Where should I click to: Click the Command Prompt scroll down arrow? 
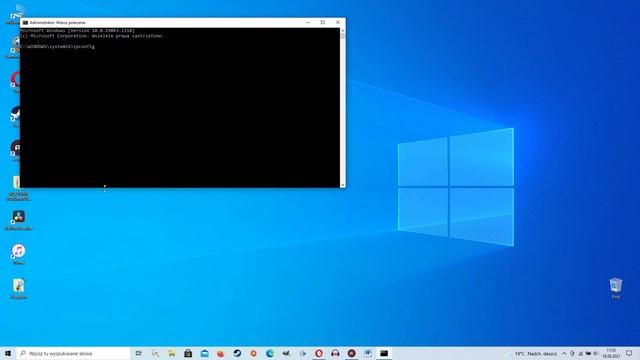coord(342,185)
